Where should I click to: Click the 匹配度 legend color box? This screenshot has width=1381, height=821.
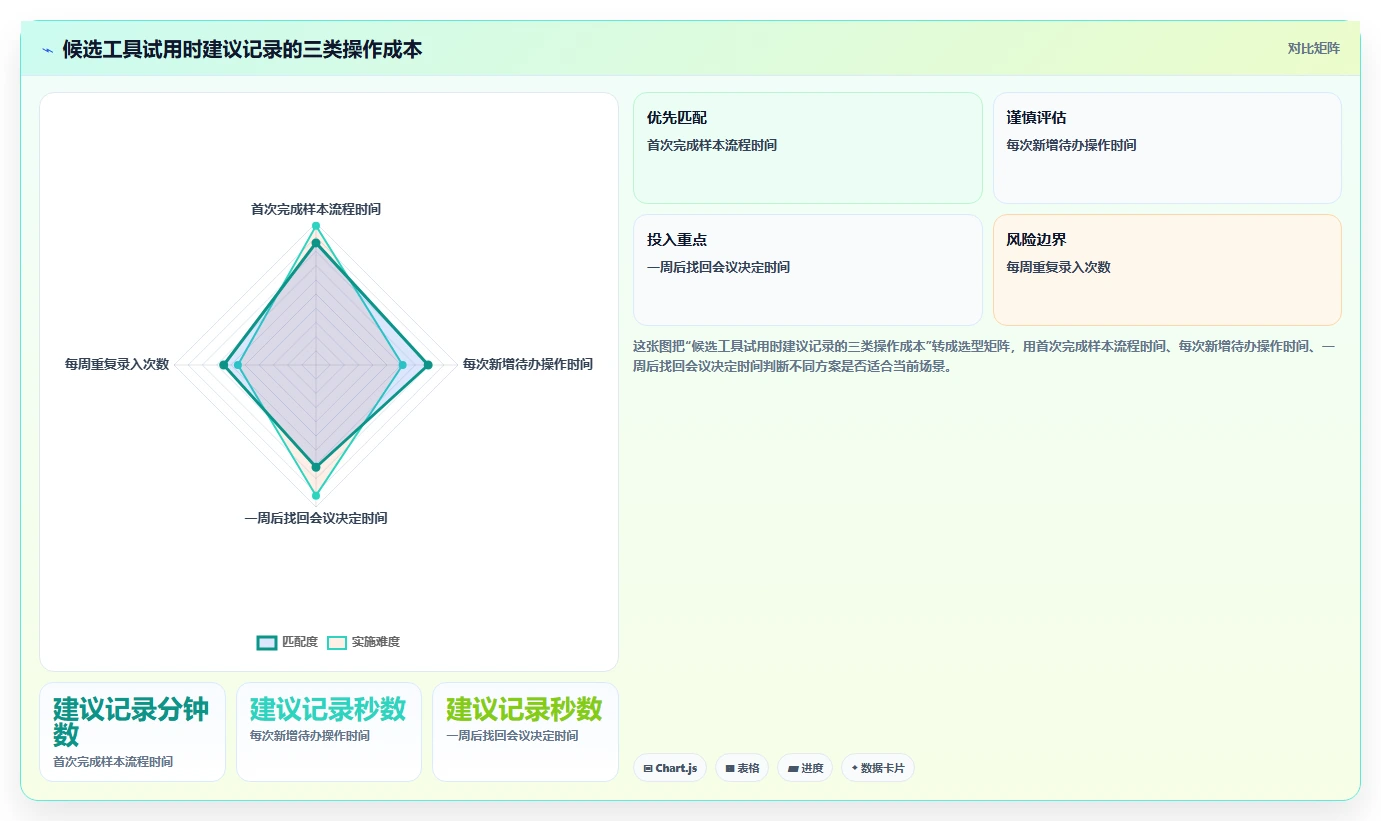[x=267, y=642]
